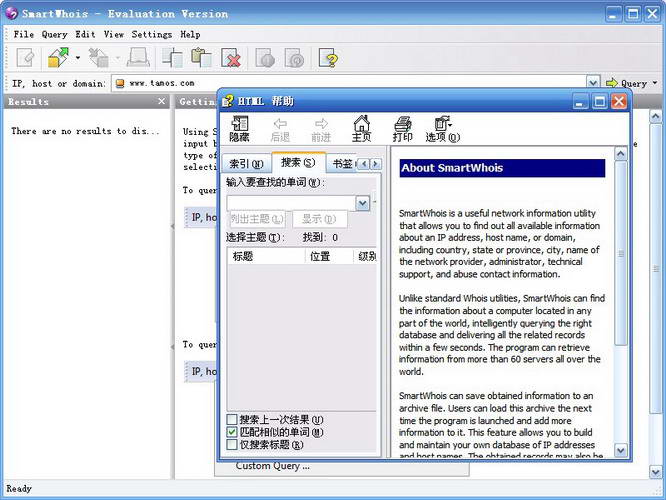The width and height of the screenshot is (666, 500).
Task: Expand the search keyword dropdown in Help
Action: [x=362, y=203]
